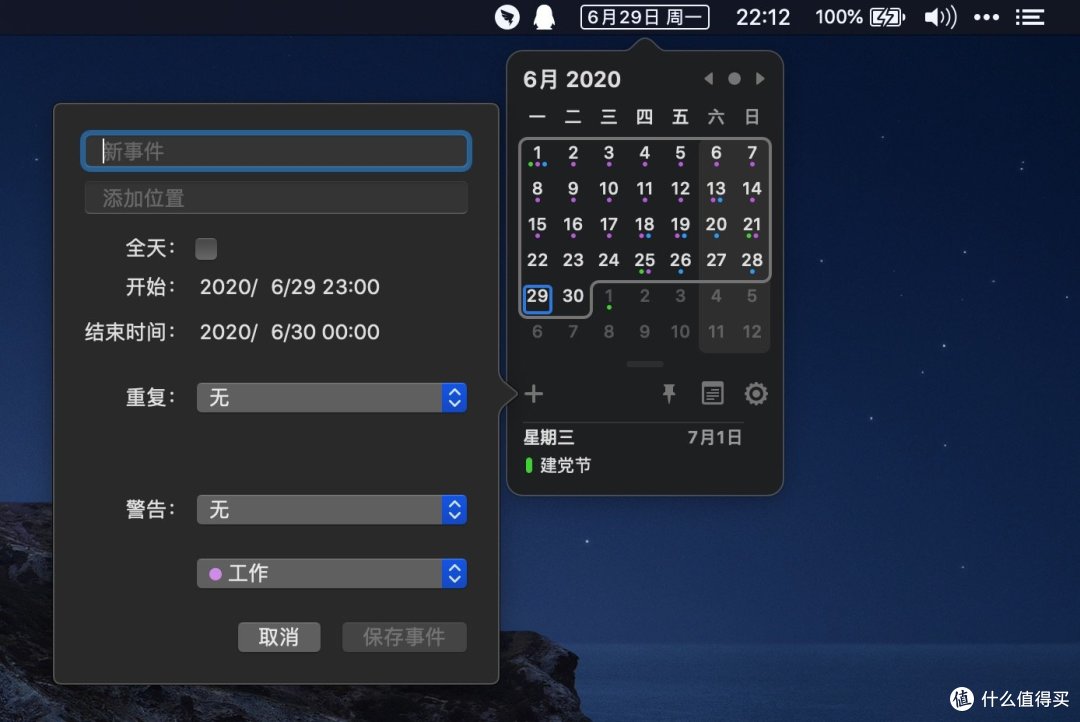The height and width of the screenshot is (722, 1080).
Task: Click the 保存事件 save event button
Action: pos(404,637)
